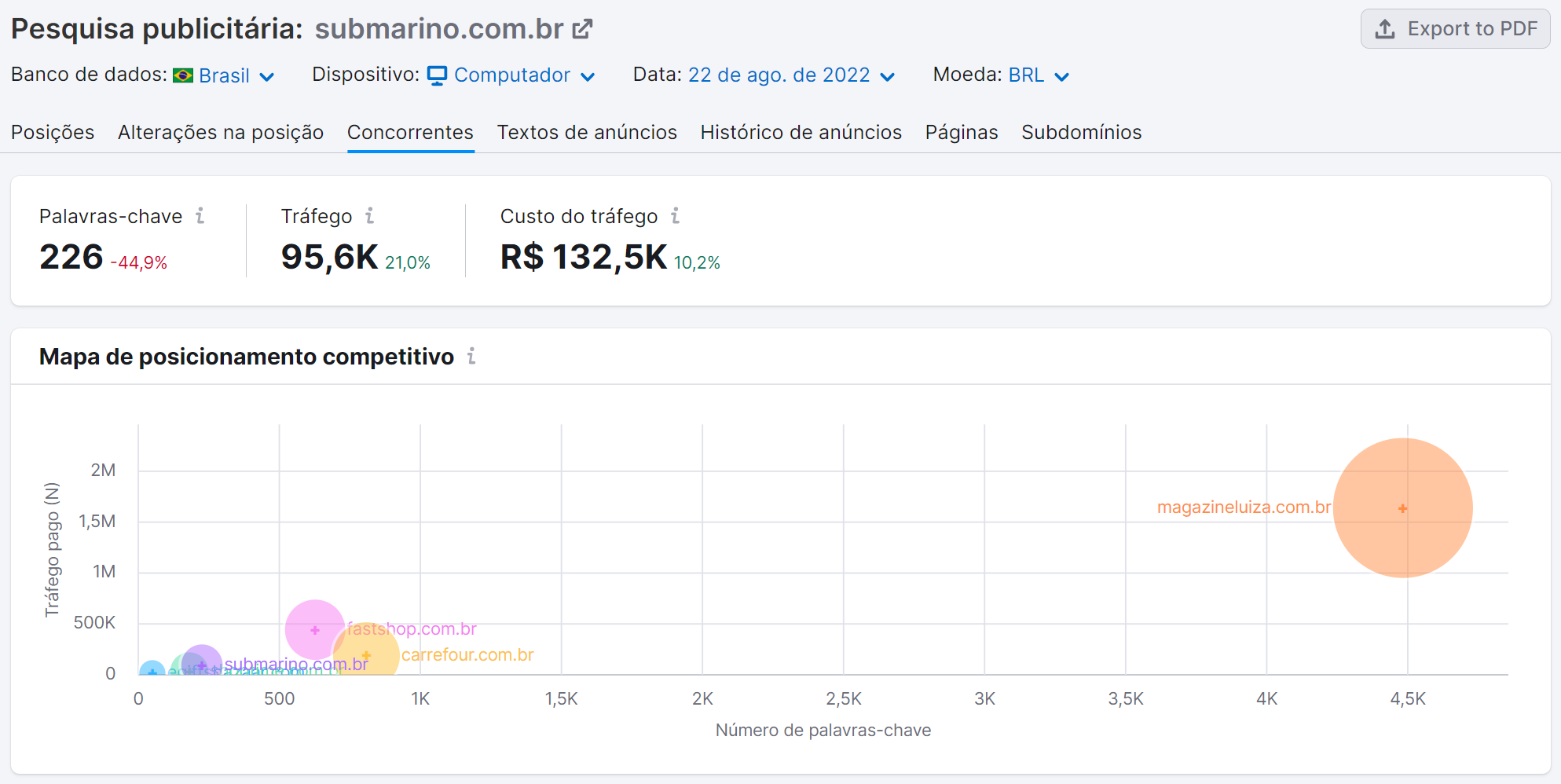Click info icon next to Palavras-chave
Screen dimensions: 1561x784
click(x=200, y=215)
